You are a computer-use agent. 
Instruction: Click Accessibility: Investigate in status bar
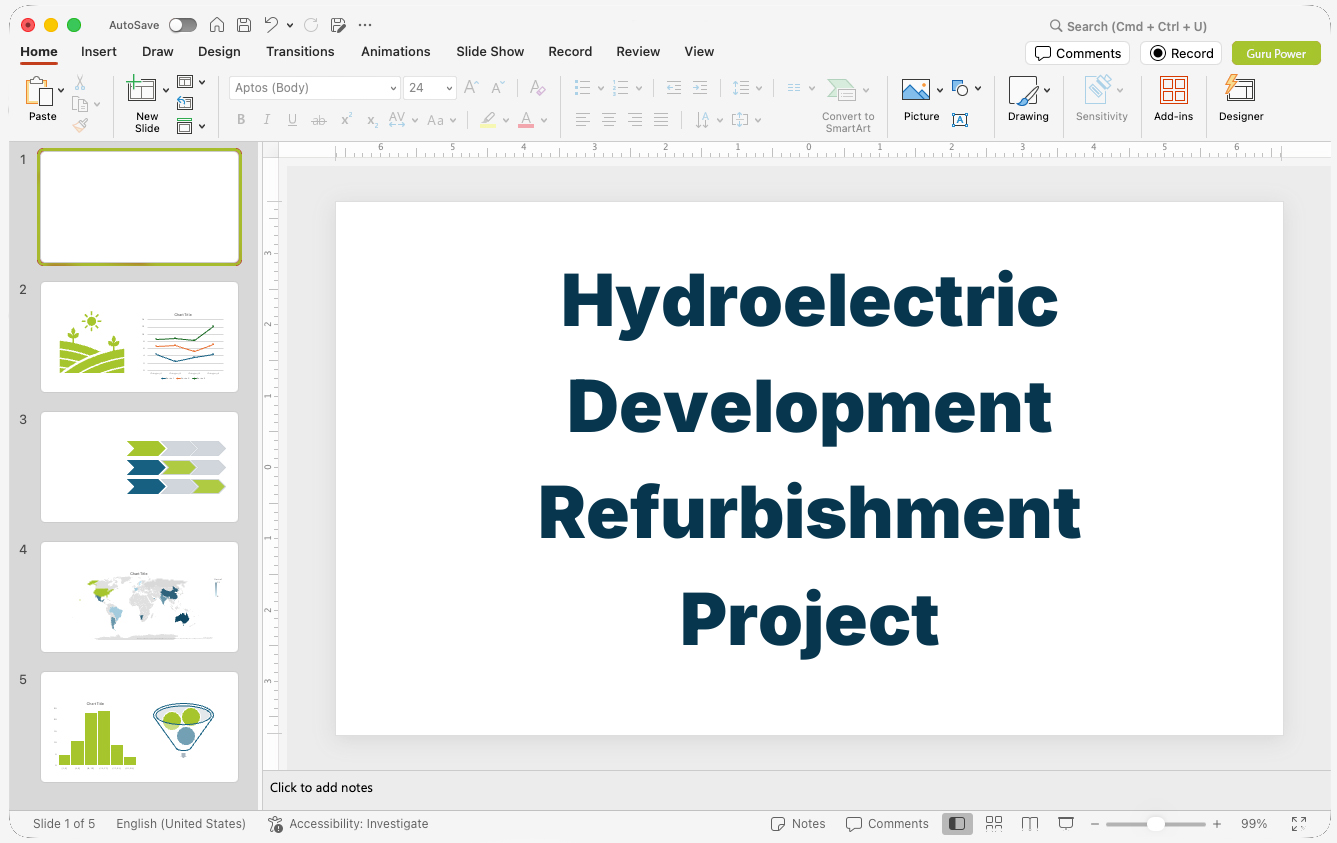point(348,824)
